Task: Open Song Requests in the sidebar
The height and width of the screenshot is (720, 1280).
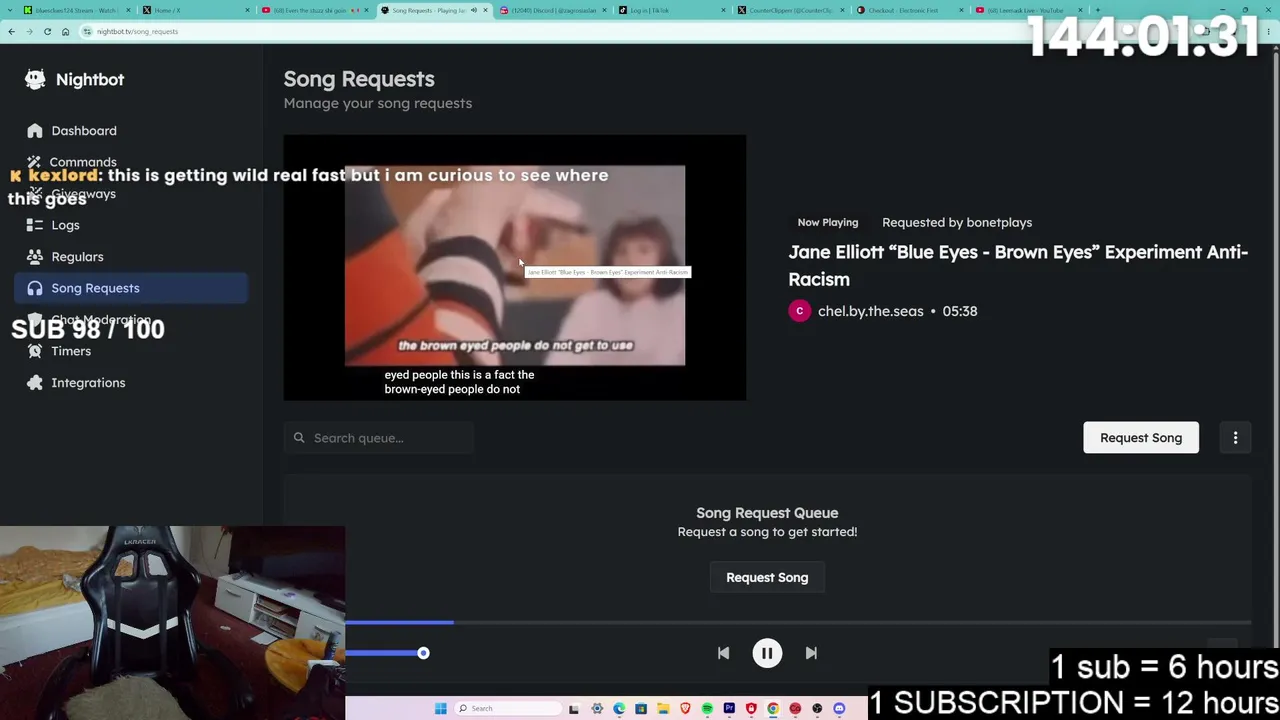Action: coord(131,288)
